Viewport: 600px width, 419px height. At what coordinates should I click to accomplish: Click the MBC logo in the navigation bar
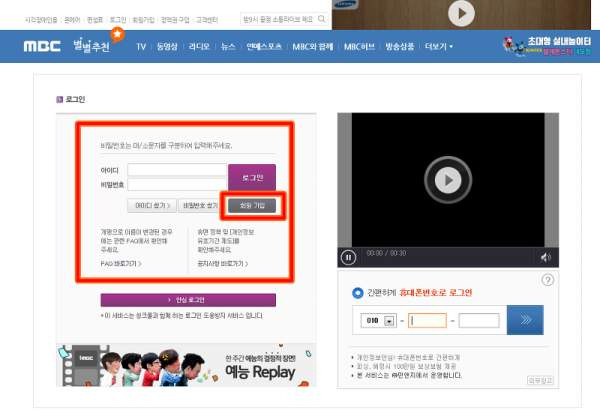pyautogui.click(x=42, y=46)
